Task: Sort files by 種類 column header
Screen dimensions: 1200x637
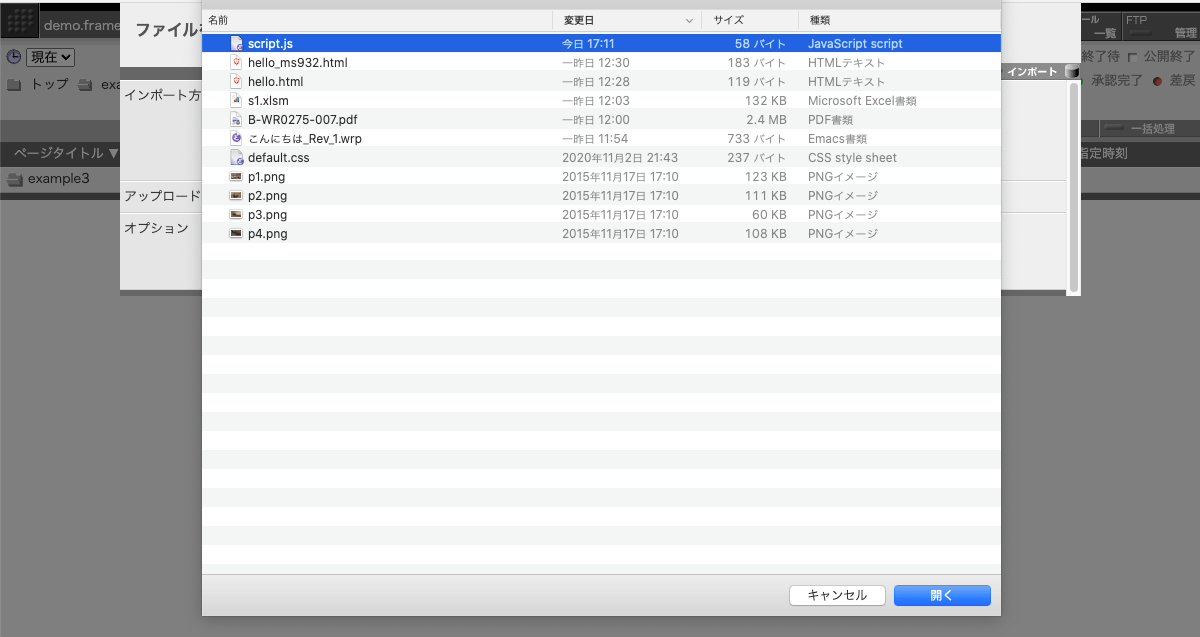Action: click(898, 20)
